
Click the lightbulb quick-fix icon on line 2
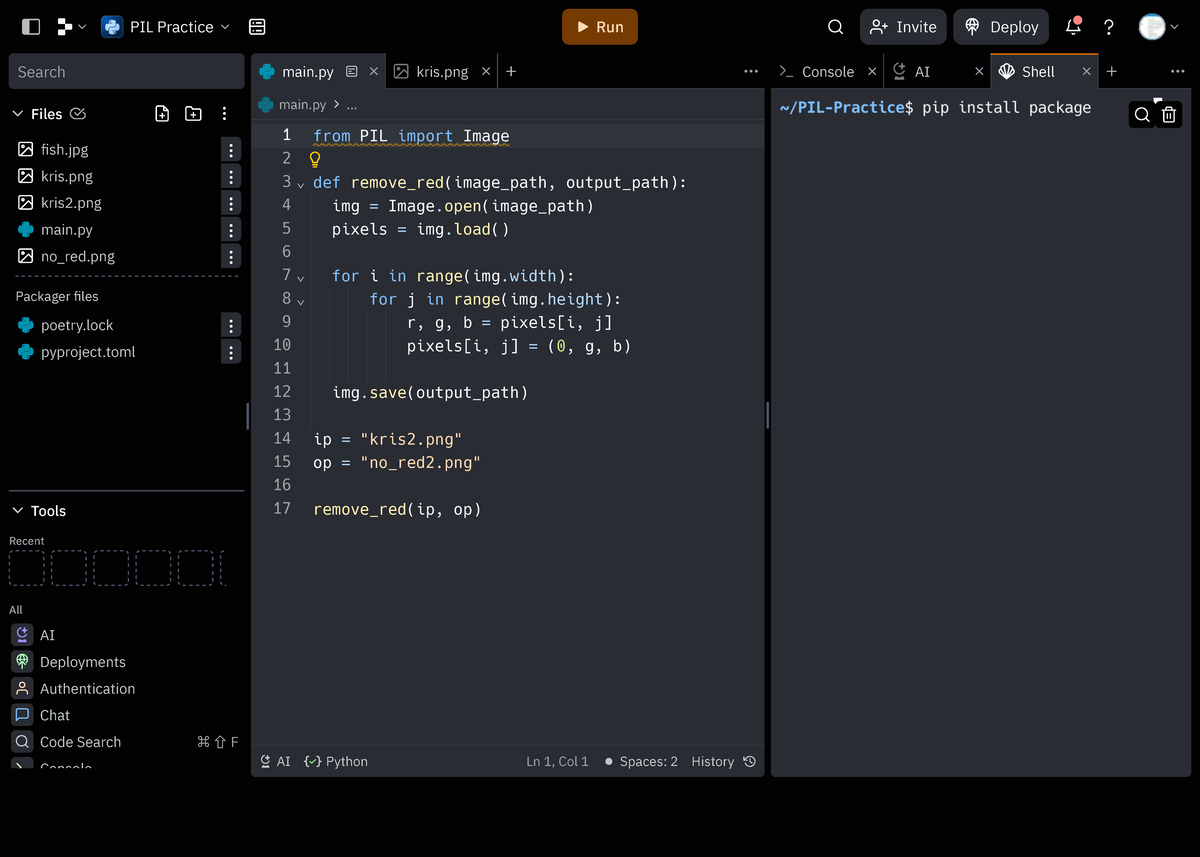point(315,158)
